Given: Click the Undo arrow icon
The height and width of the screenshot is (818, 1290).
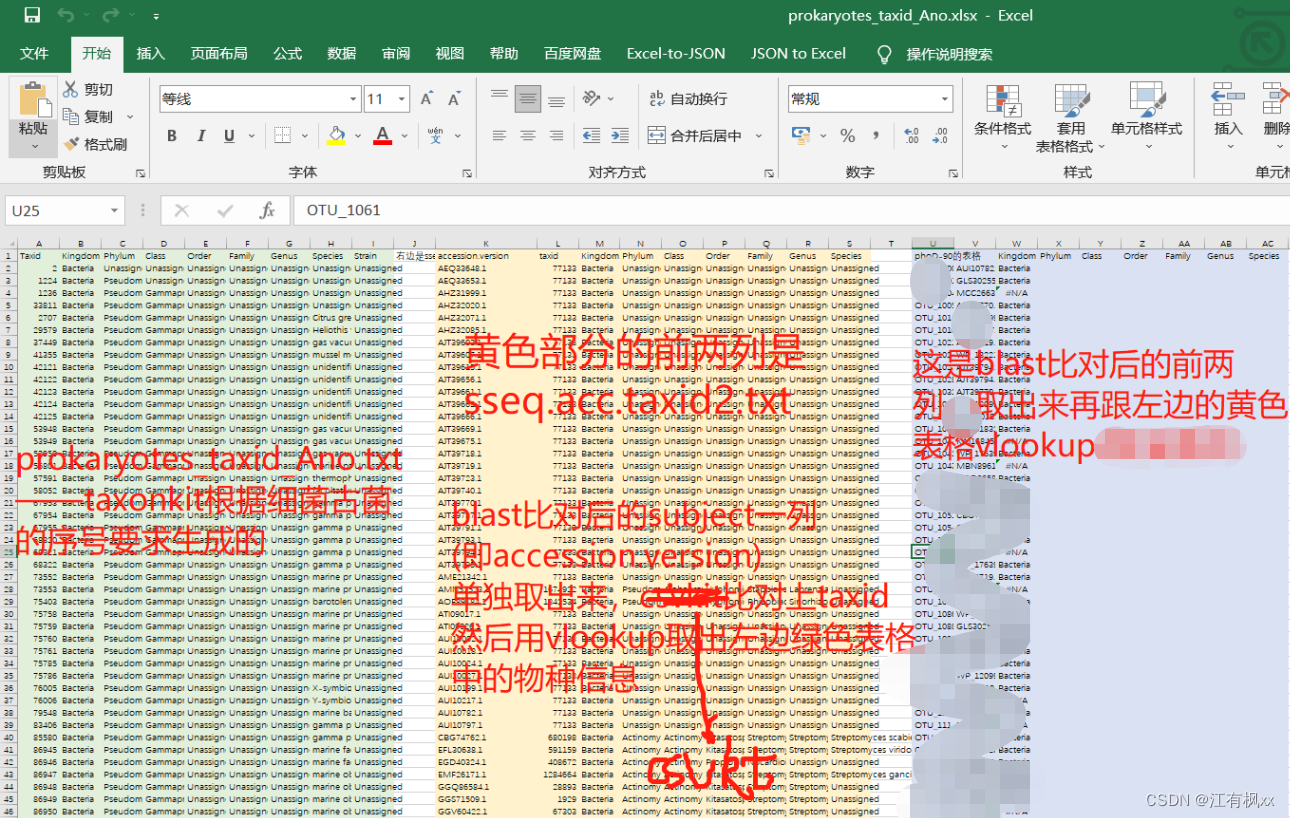Looking at the screenshot, I should tap(66, 15).
